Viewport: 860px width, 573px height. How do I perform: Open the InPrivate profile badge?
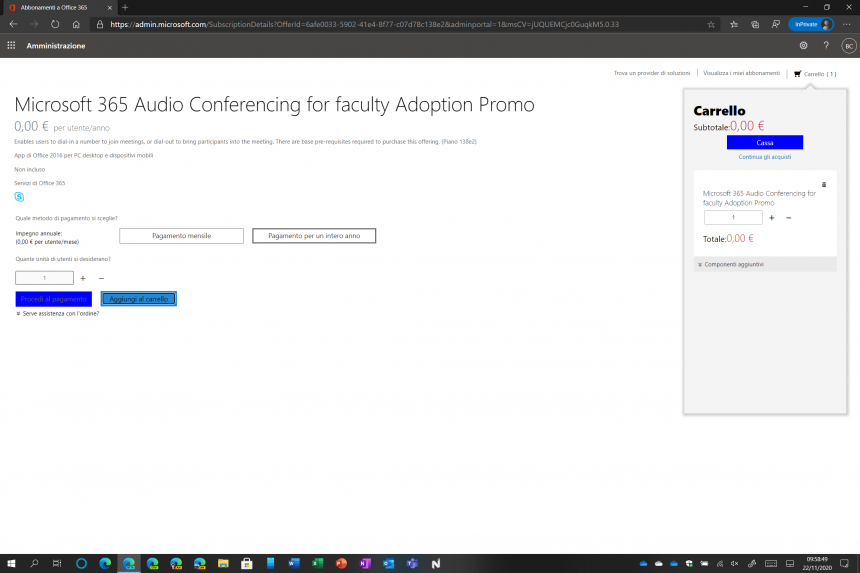click(811, 24)
